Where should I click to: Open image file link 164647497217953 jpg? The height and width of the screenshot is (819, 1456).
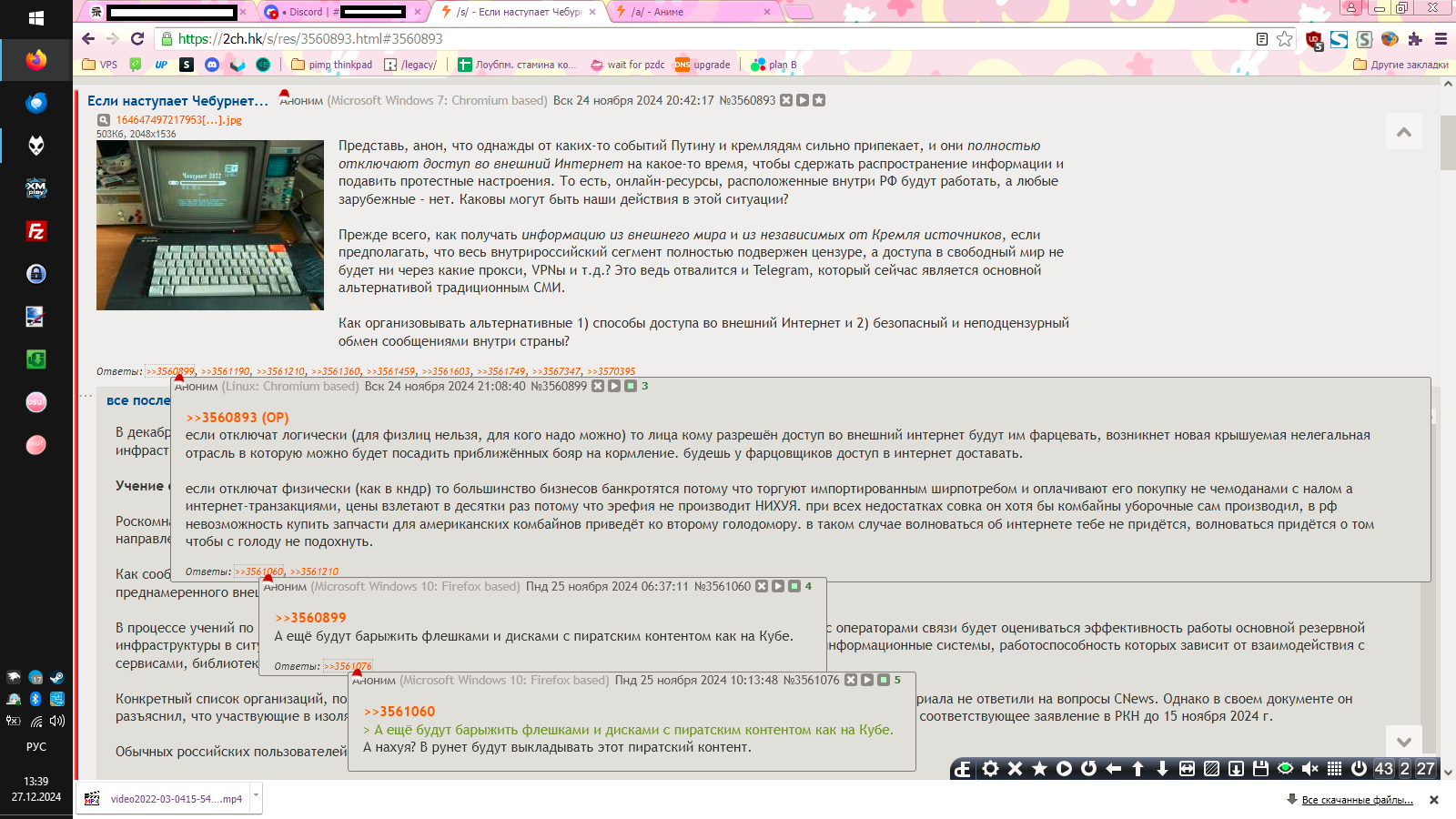[x=178, y=120]
